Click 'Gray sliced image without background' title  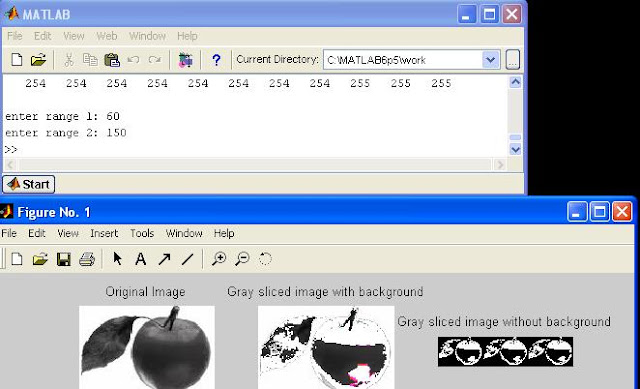click(x=504, y=322)
